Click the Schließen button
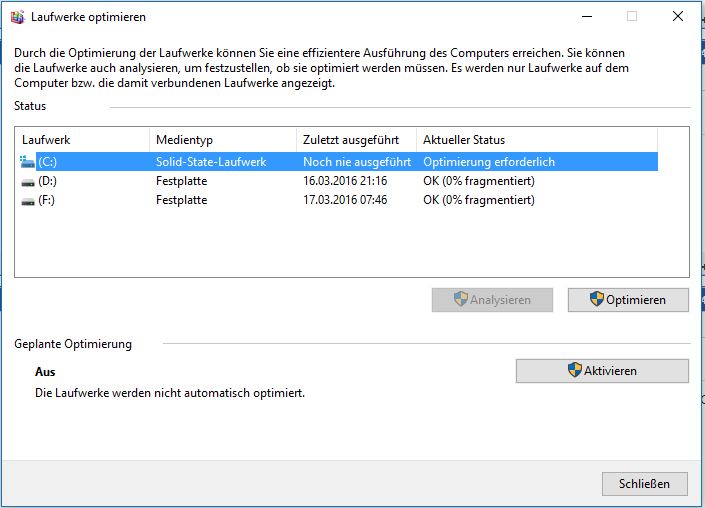This screenshot has height=508, width=705. 645,484
